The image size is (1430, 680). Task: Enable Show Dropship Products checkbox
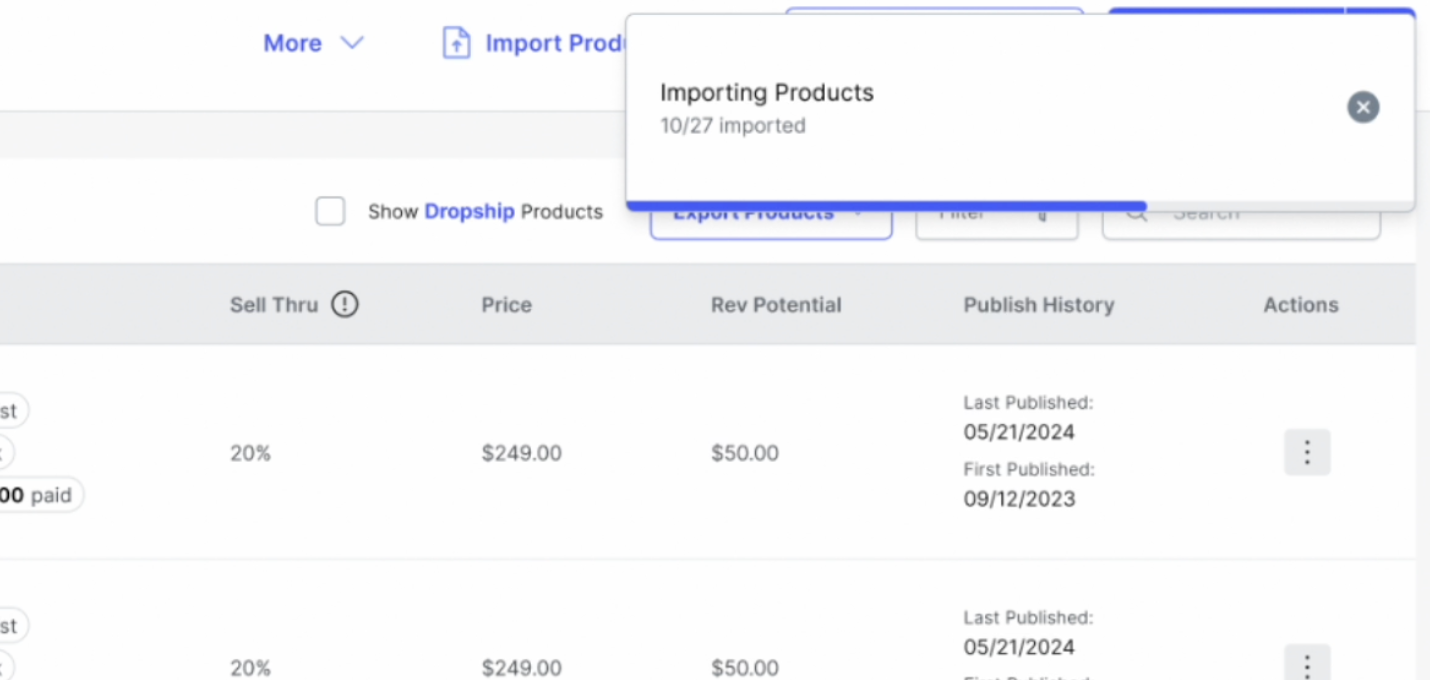[330, 212]
